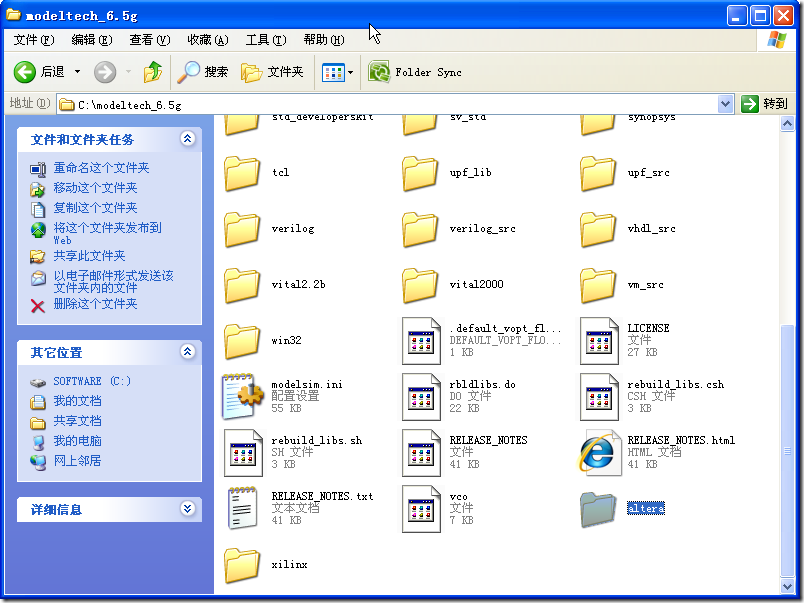Open SOFTWARE (C:) drive link

(92, 381)
